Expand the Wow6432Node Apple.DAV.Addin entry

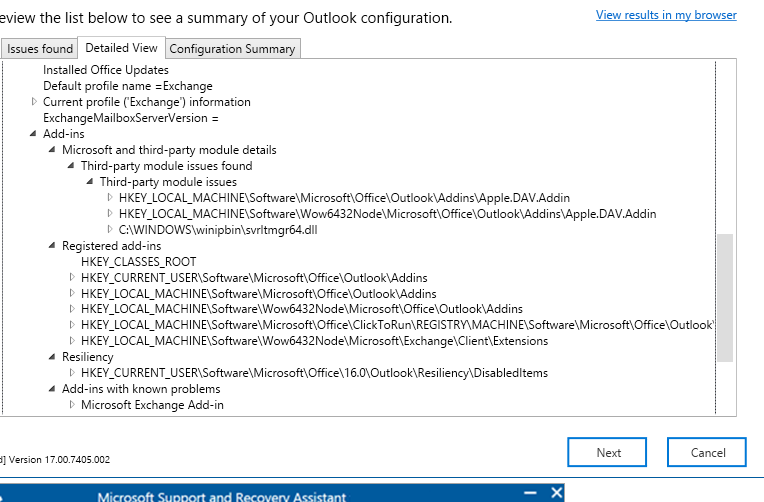click(110, 213)
